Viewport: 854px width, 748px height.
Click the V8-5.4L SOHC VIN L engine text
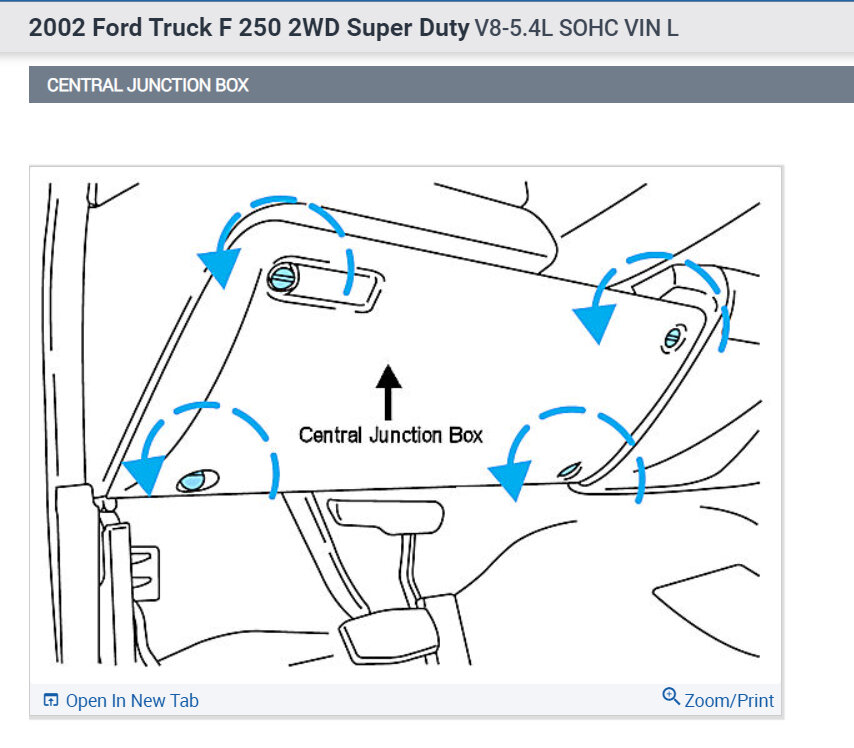pyautogui.click(x=576, y=28)
